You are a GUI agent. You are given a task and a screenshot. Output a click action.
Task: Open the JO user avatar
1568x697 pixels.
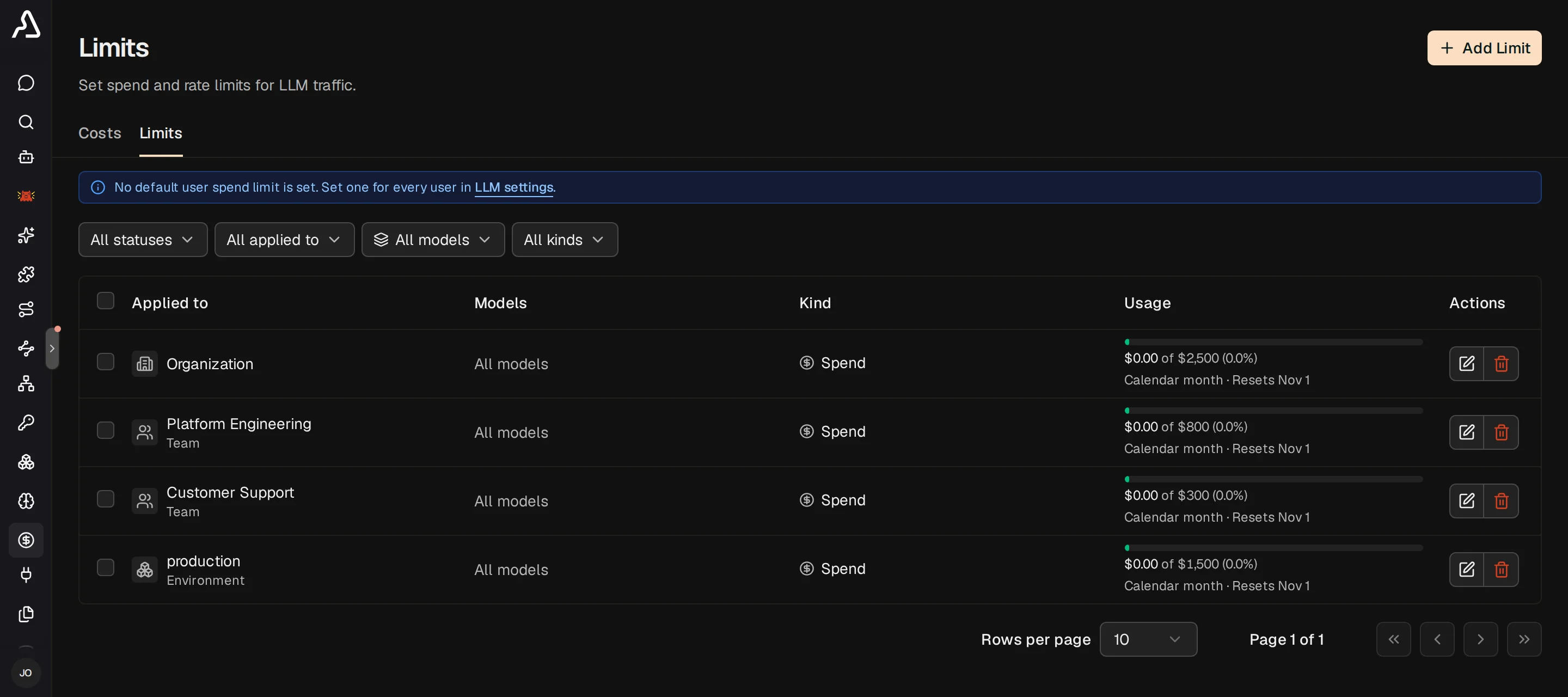[26, 672]
